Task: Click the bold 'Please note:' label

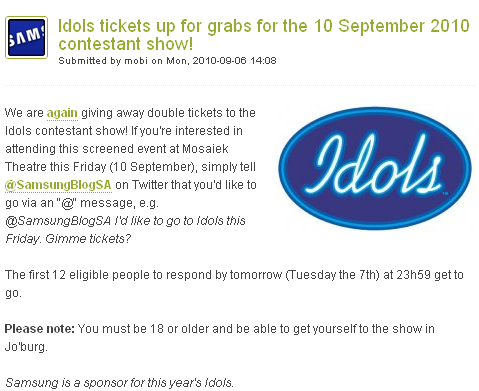Action: coord(40,329)
